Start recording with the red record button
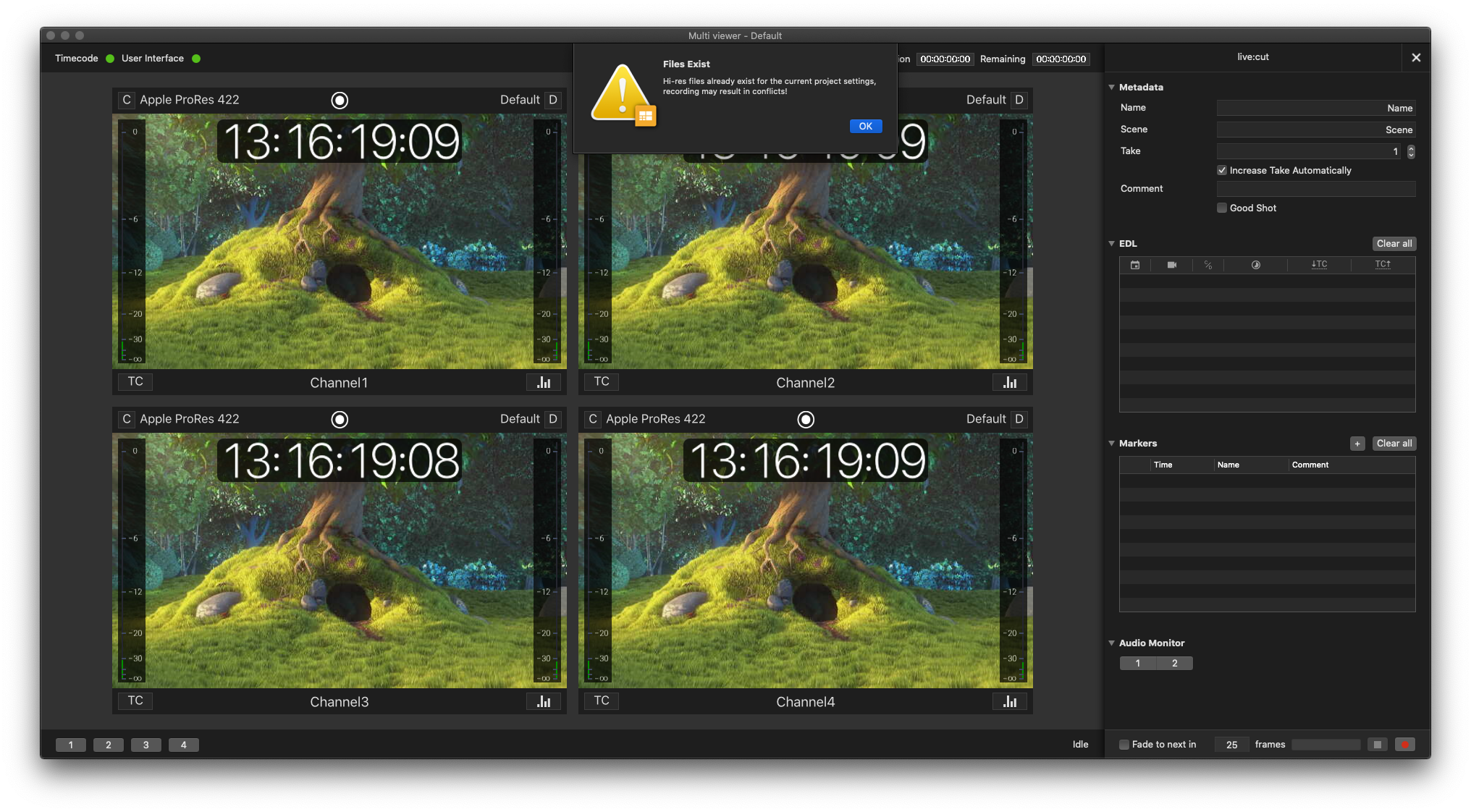Screen dimensions: 1471x812 [x=1405, y=745]
